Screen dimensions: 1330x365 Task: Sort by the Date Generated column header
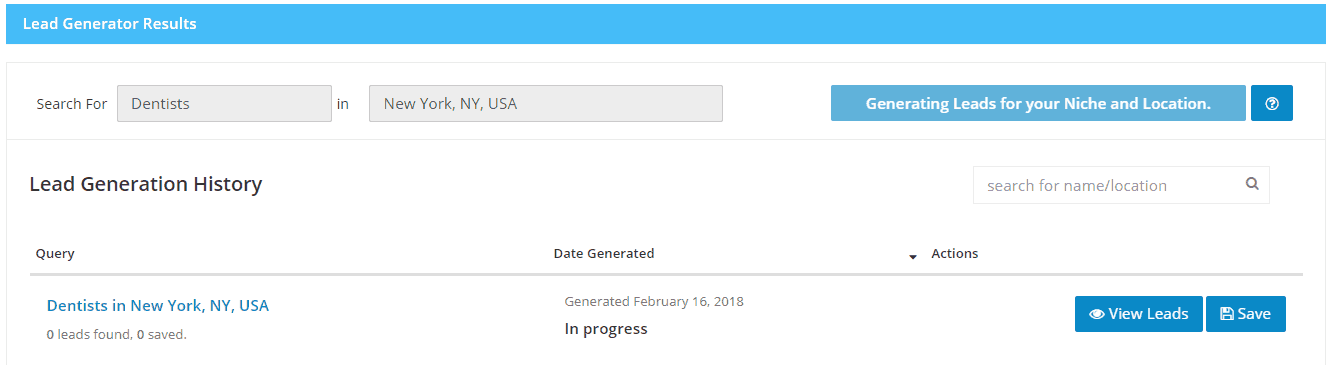tap(604, 253)
